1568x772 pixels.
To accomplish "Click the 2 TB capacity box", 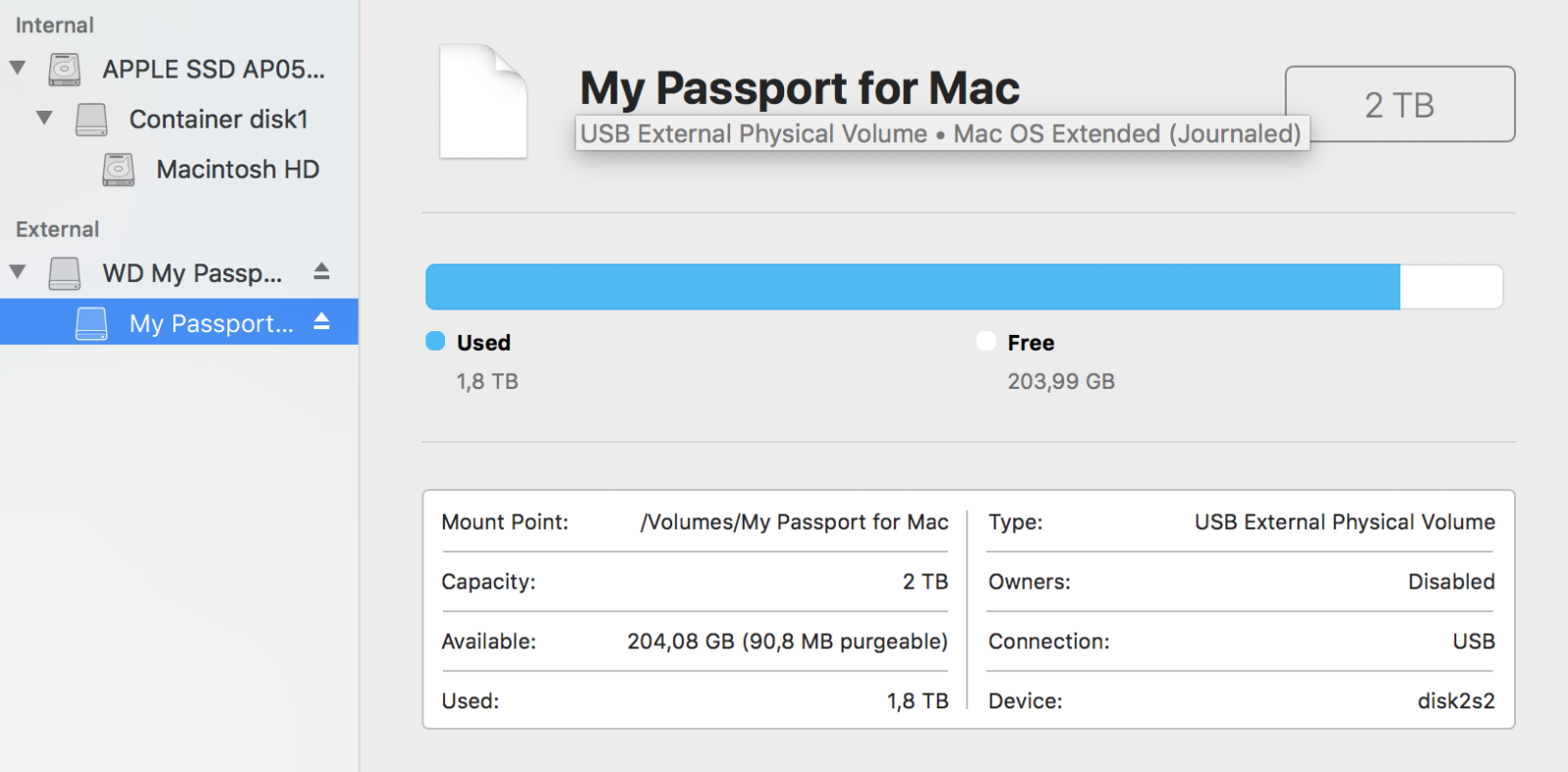I will [x=1399, y=104].
